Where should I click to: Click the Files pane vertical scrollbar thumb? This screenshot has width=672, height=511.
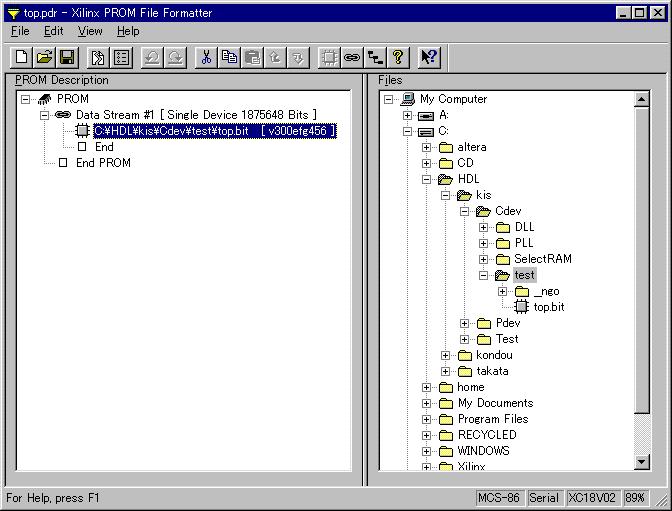coord(642,260)
